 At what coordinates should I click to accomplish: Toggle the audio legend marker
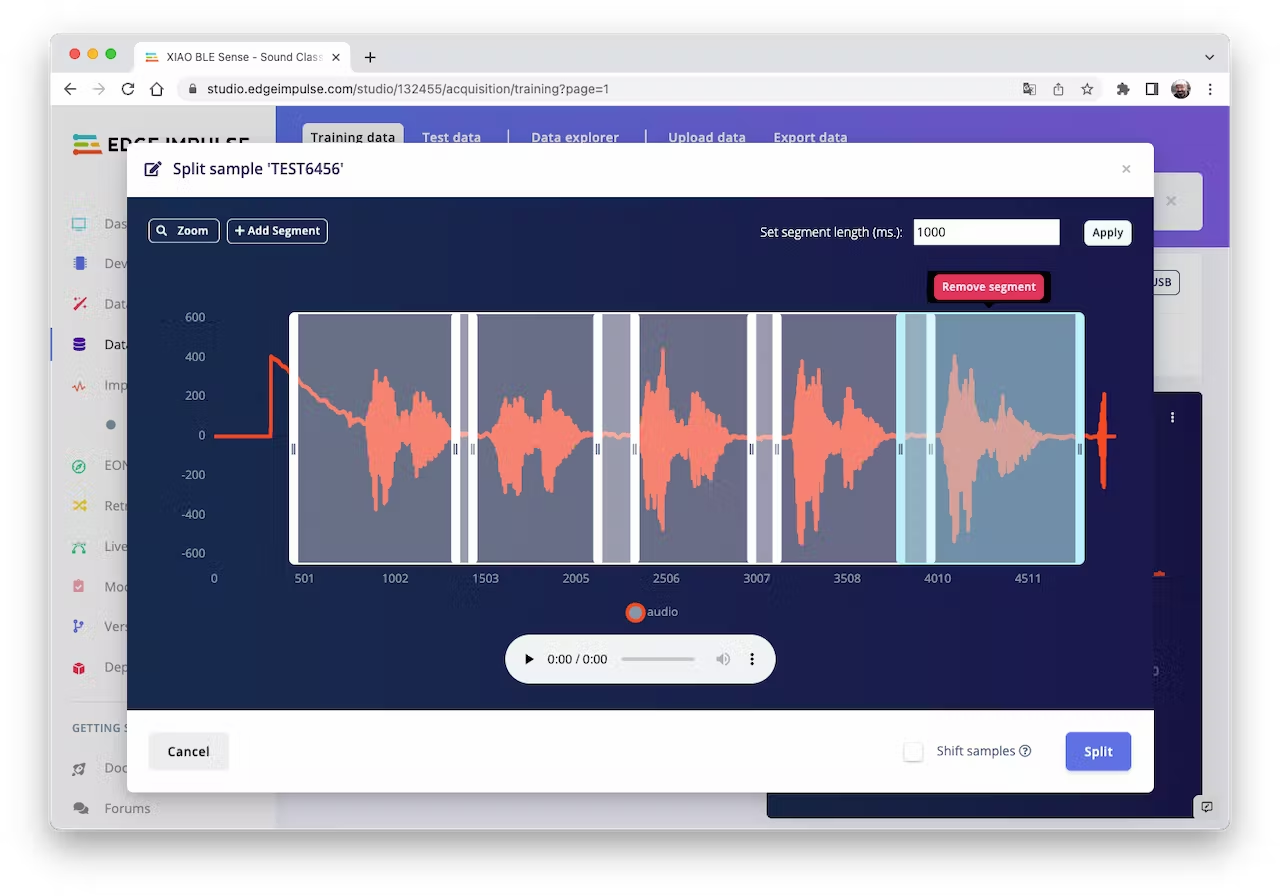click(x=635, y=612)
